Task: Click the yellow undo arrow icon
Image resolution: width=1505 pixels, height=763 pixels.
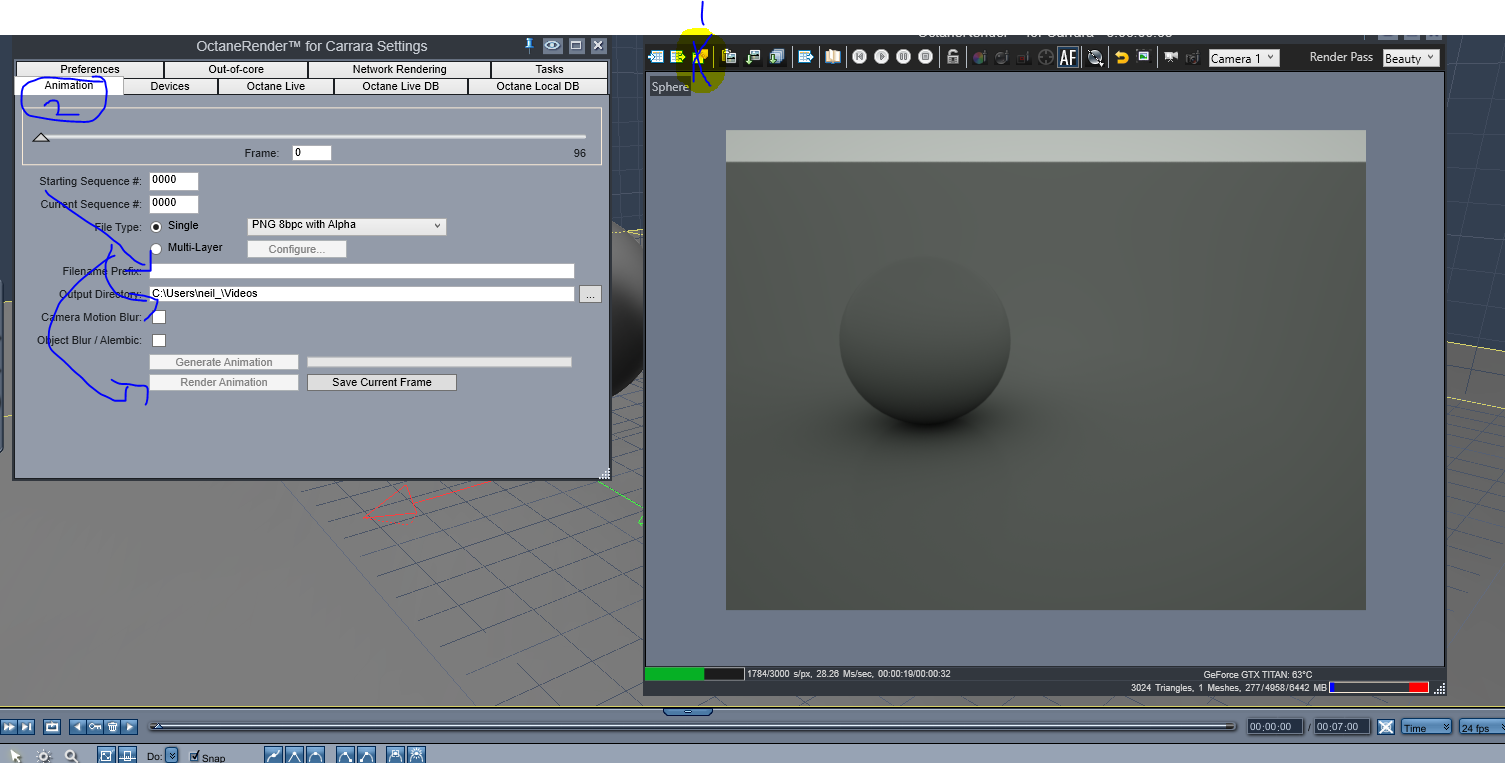Action: pyautogui.click(x=1121, y=58)
